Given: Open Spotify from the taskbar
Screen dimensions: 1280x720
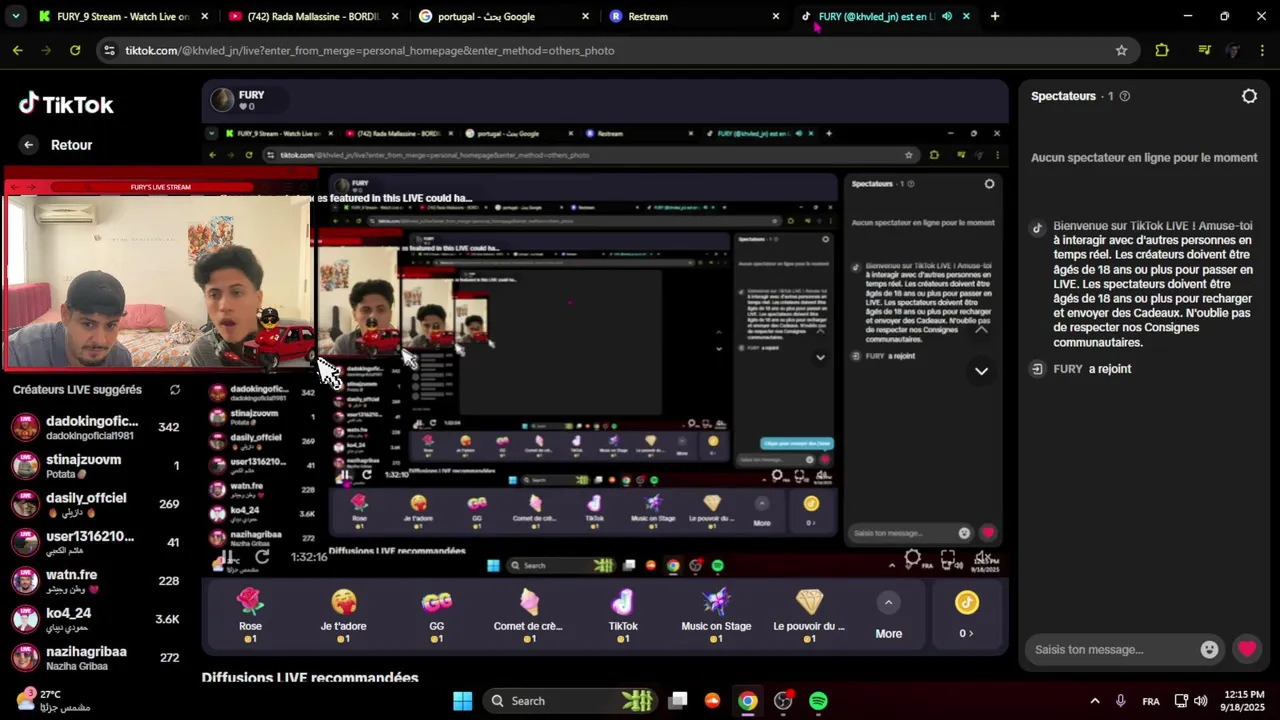Looking at the screenshot, I should click(x=818, y=701).
